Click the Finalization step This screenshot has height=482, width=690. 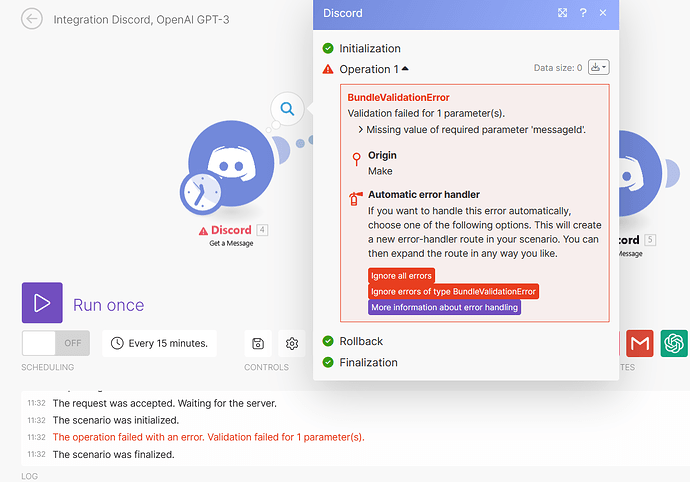[x=368, y=362]
